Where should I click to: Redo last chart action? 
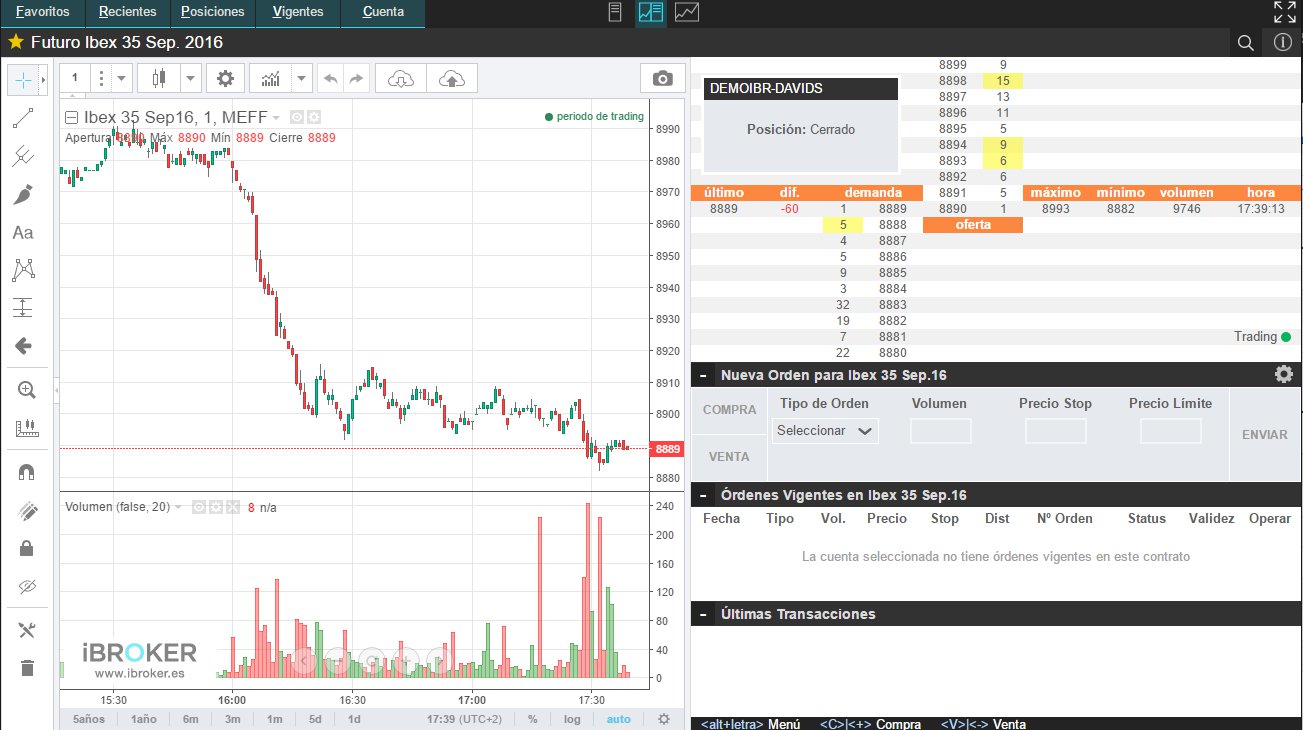357,78
